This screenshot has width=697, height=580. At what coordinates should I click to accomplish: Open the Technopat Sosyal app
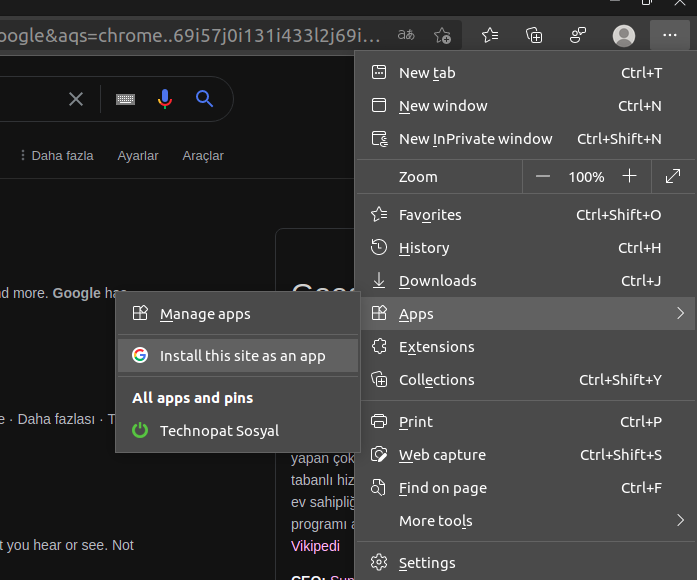238,431
